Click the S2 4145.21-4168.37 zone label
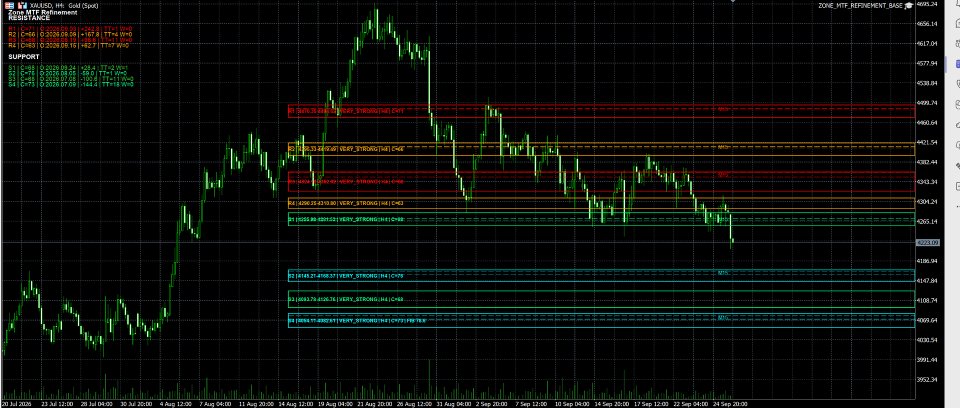The width and height of the screenshot is (960, 408). (x=346, y=276)
